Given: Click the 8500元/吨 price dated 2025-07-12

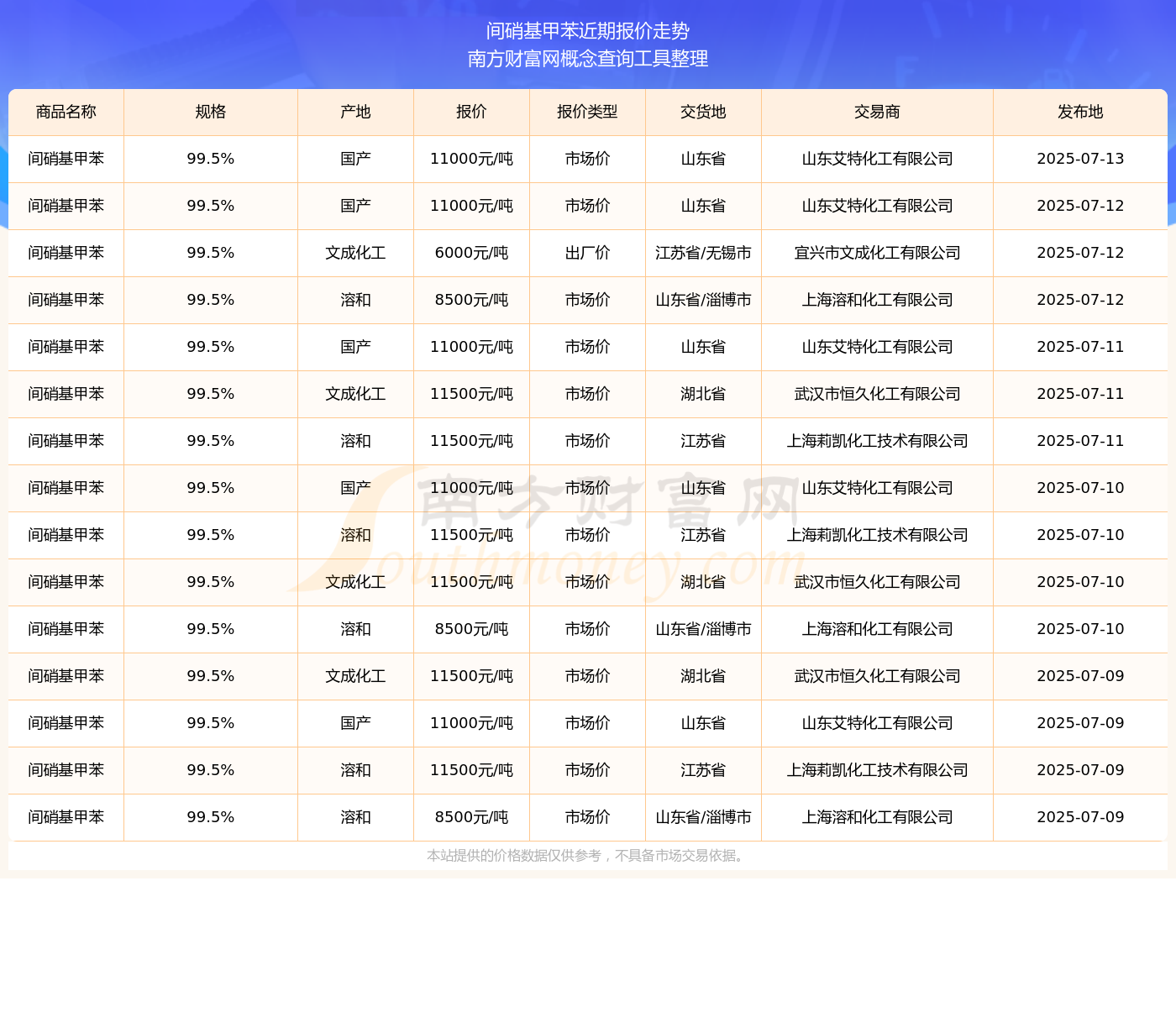Looking at the screenshot, I should coord(471,300).
